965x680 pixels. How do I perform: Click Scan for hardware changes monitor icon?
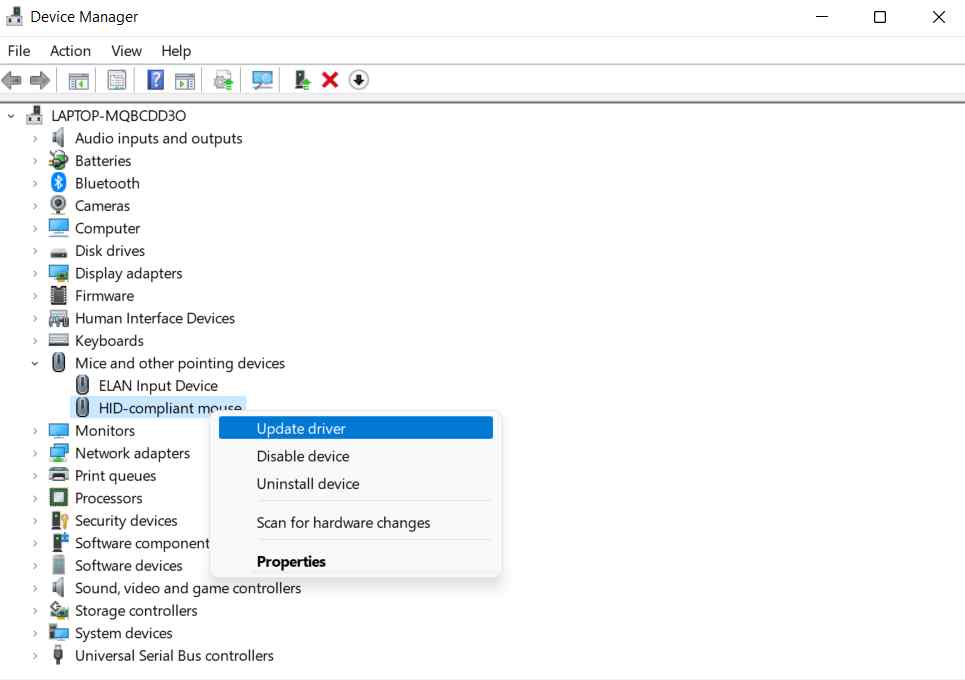(262, 81)
